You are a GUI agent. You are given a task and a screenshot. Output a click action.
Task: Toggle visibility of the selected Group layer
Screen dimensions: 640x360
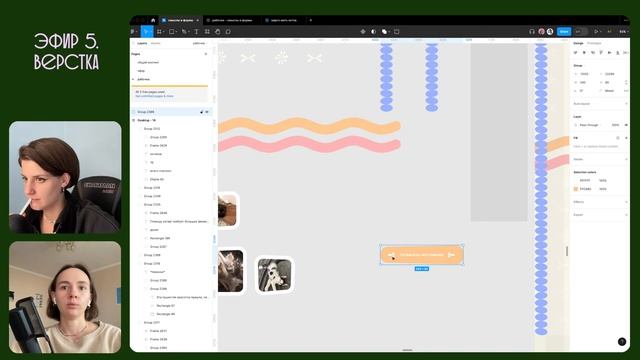pos(207,112)
